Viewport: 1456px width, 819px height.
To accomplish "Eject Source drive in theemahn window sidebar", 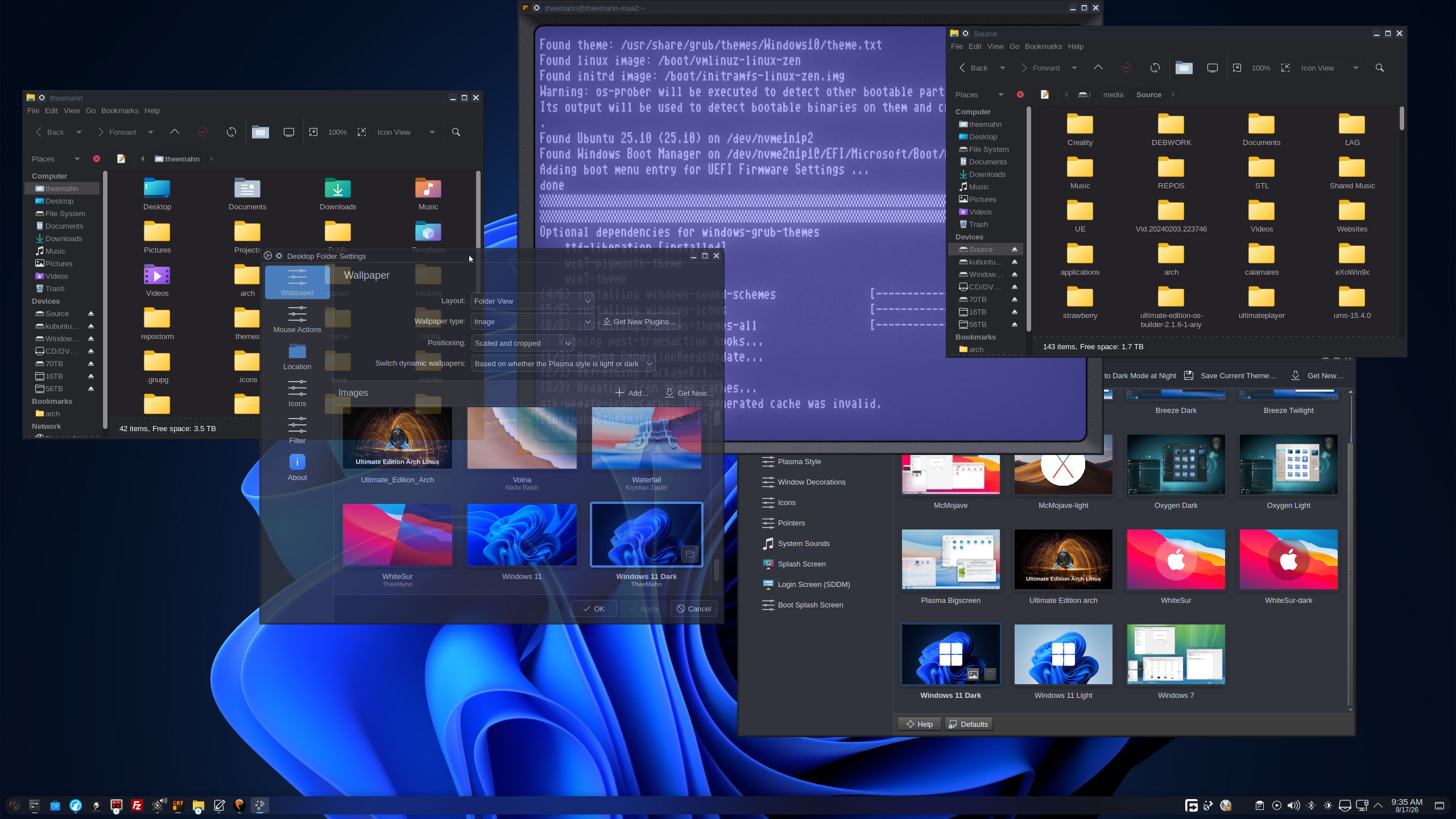I will (91, 313).
